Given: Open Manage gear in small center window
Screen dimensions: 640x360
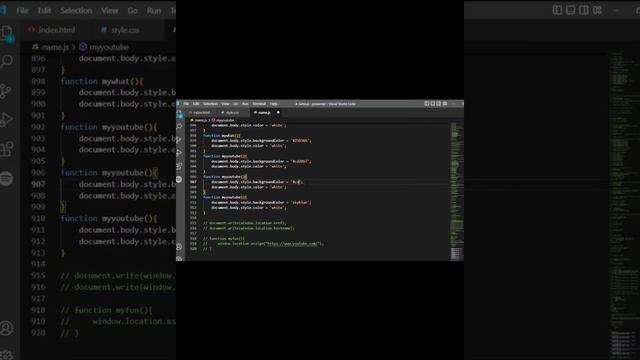Looking at the screenshot, I should pyautogui.click(x=180, y=258).
